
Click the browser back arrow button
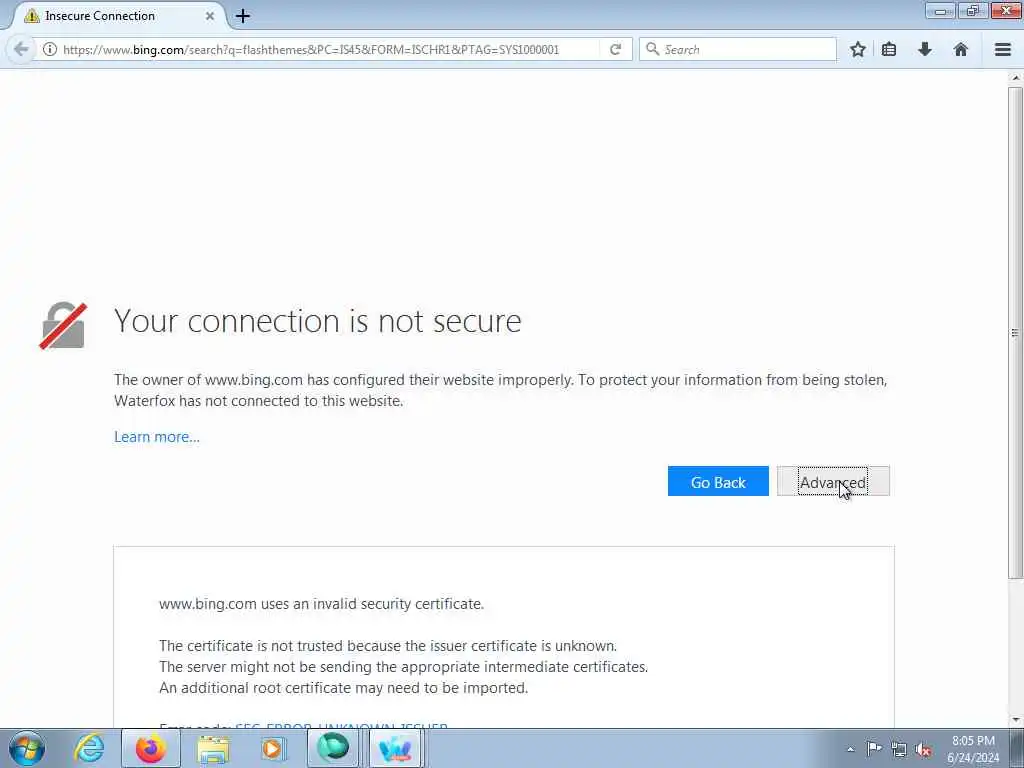click(x=21, y=49)
